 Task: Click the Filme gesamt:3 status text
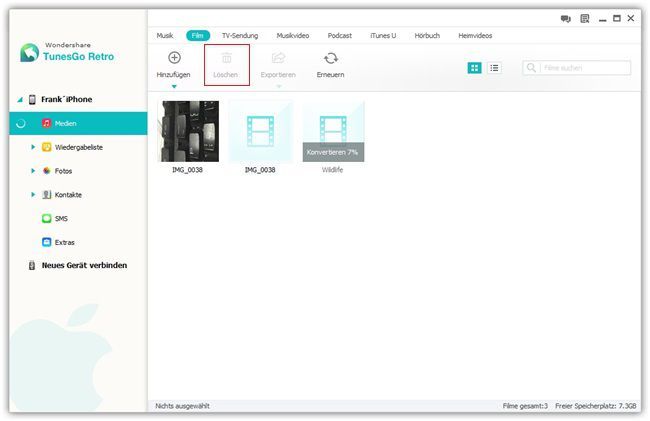click(x=525, y=406)
